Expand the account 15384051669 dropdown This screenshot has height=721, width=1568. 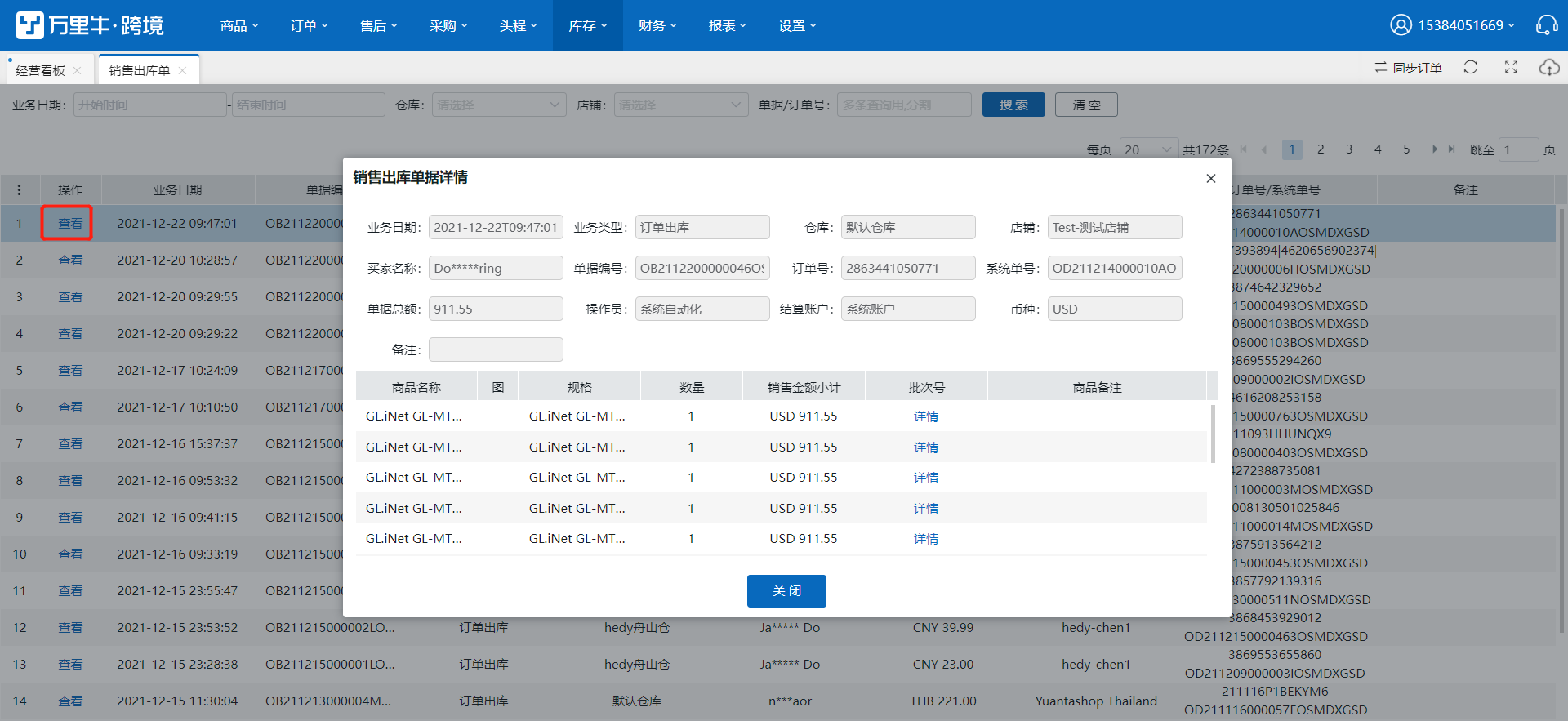click(x=1466, y=25)
